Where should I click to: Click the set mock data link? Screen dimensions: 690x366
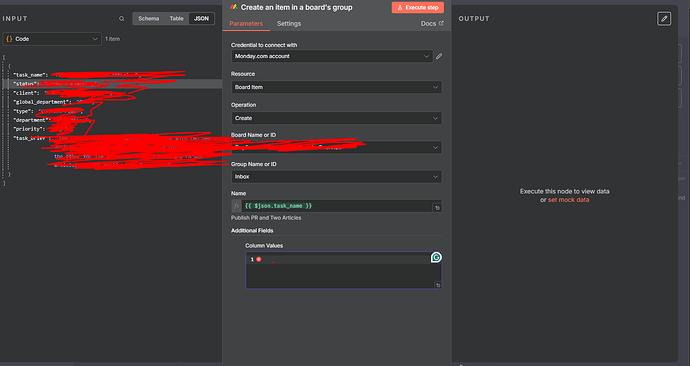tap(568, 200)
